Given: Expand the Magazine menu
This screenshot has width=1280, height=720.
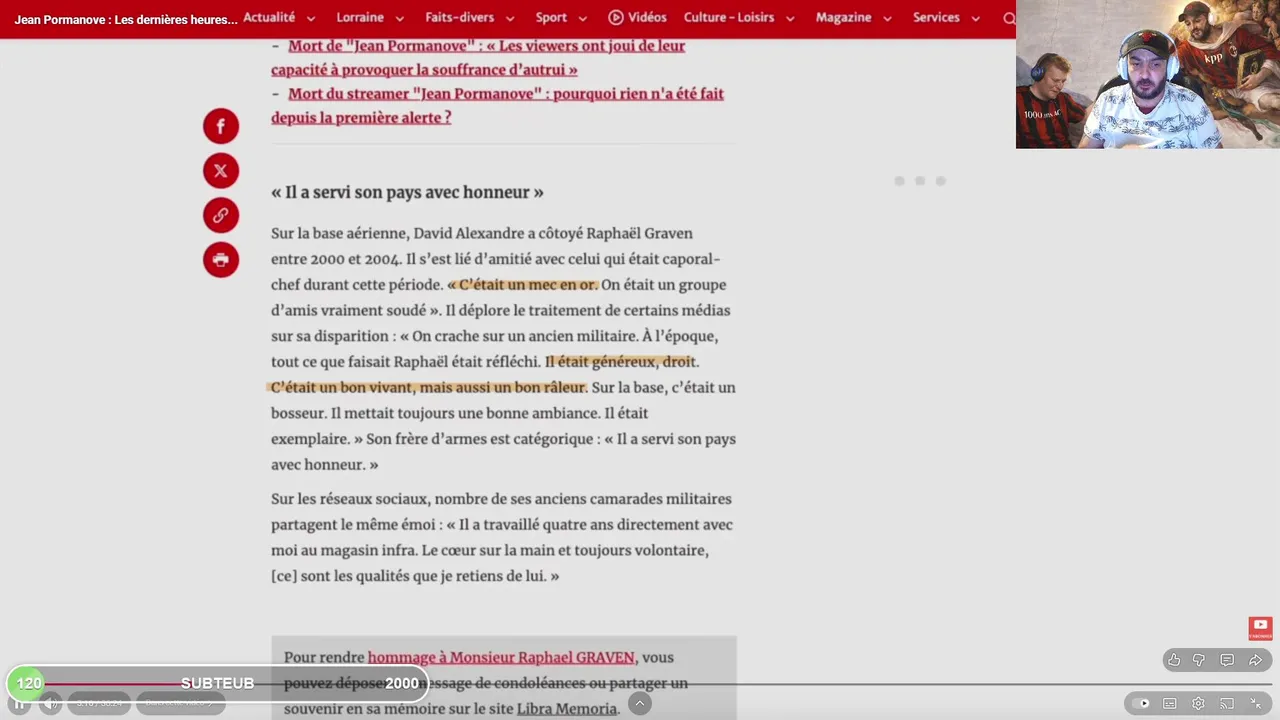Looking at the screenshot, I should (x=854, y=18).
